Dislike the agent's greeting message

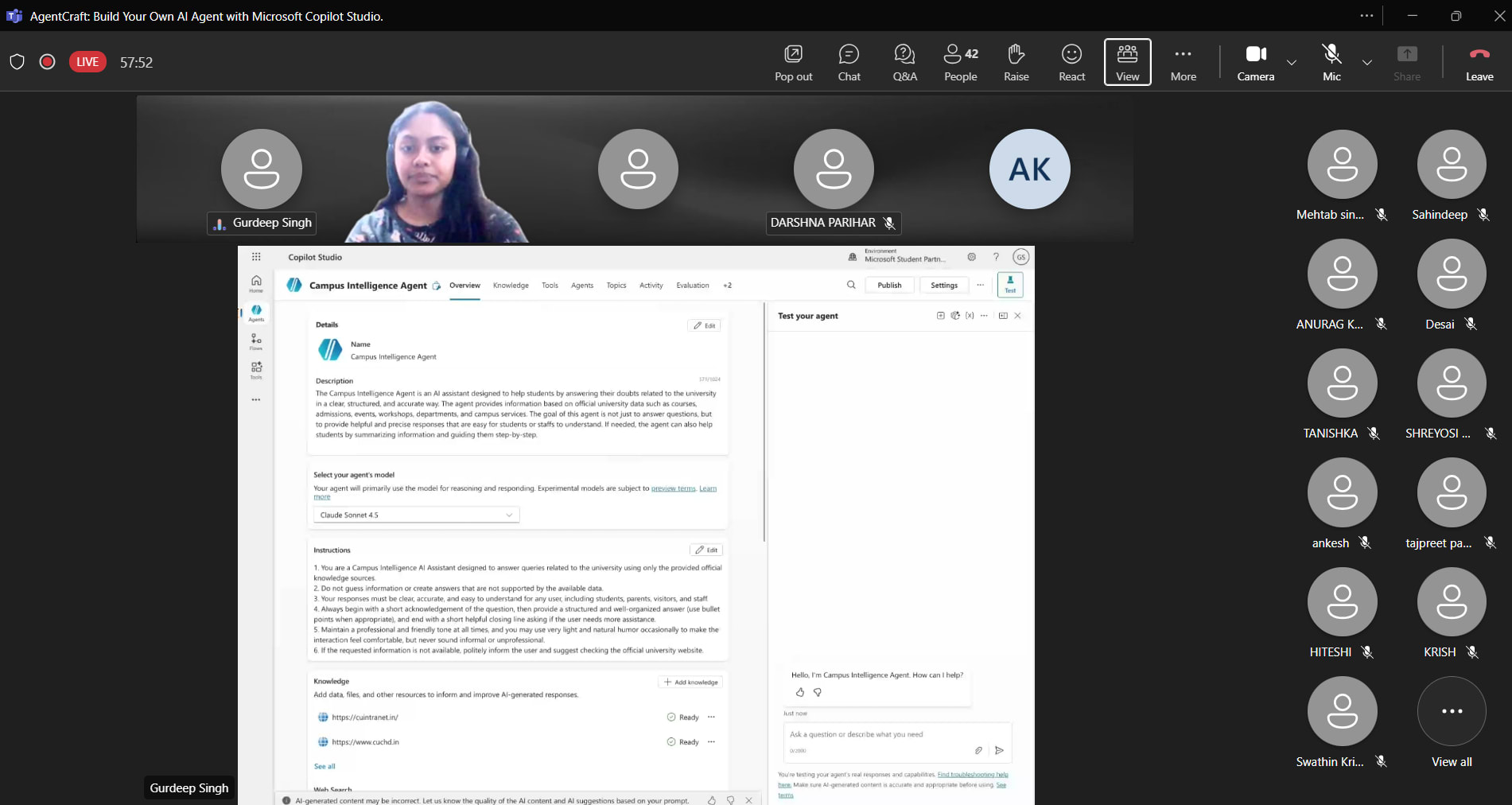click(x=817, y=692)
